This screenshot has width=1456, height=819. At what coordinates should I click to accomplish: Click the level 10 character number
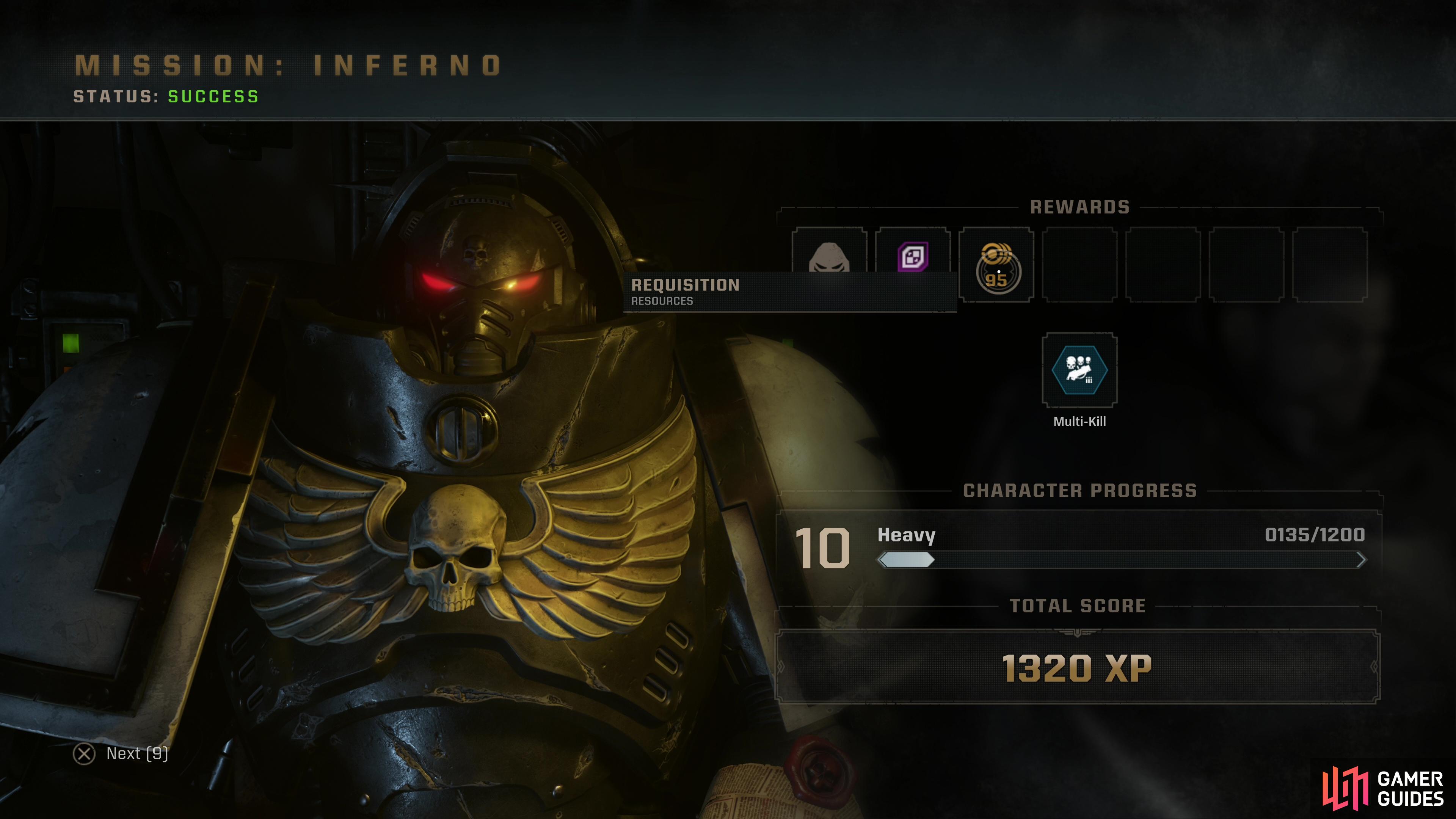822,548
